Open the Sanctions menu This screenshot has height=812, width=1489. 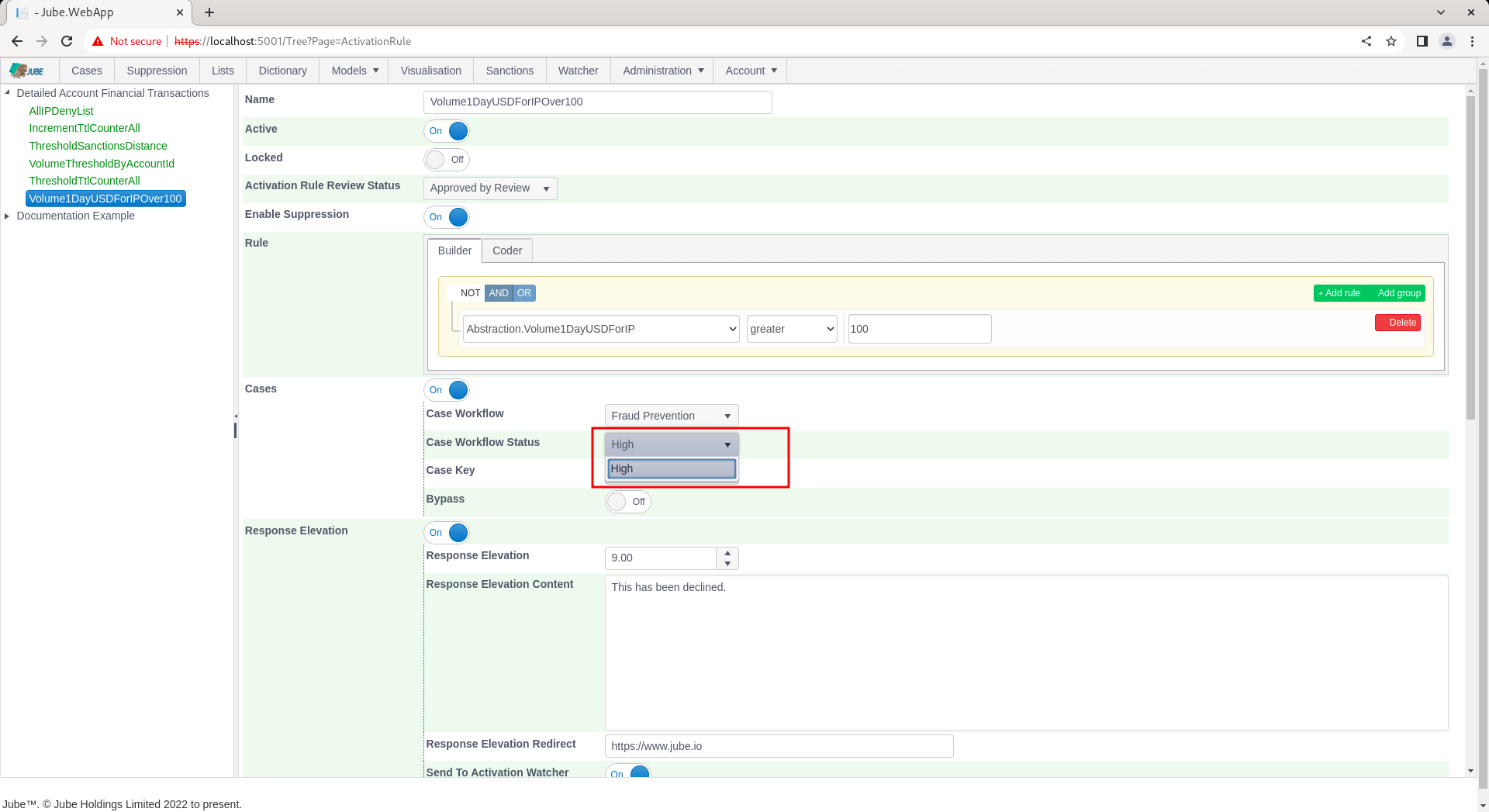tap(510, 71)
